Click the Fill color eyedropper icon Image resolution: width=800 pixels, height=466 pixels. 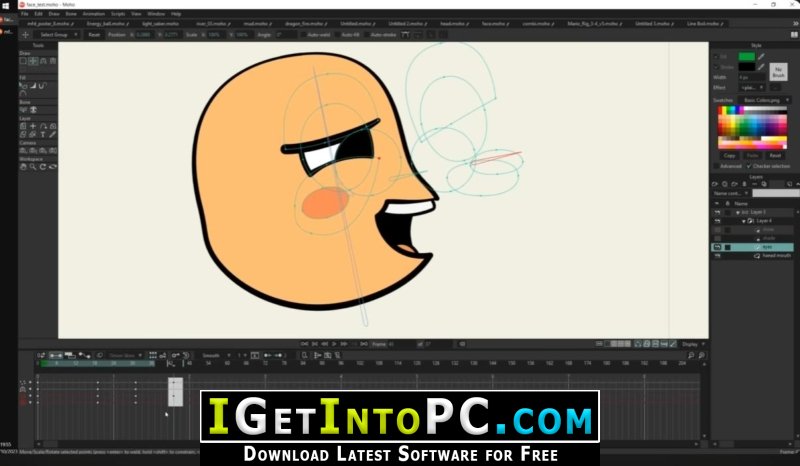(x=761, y=57)
